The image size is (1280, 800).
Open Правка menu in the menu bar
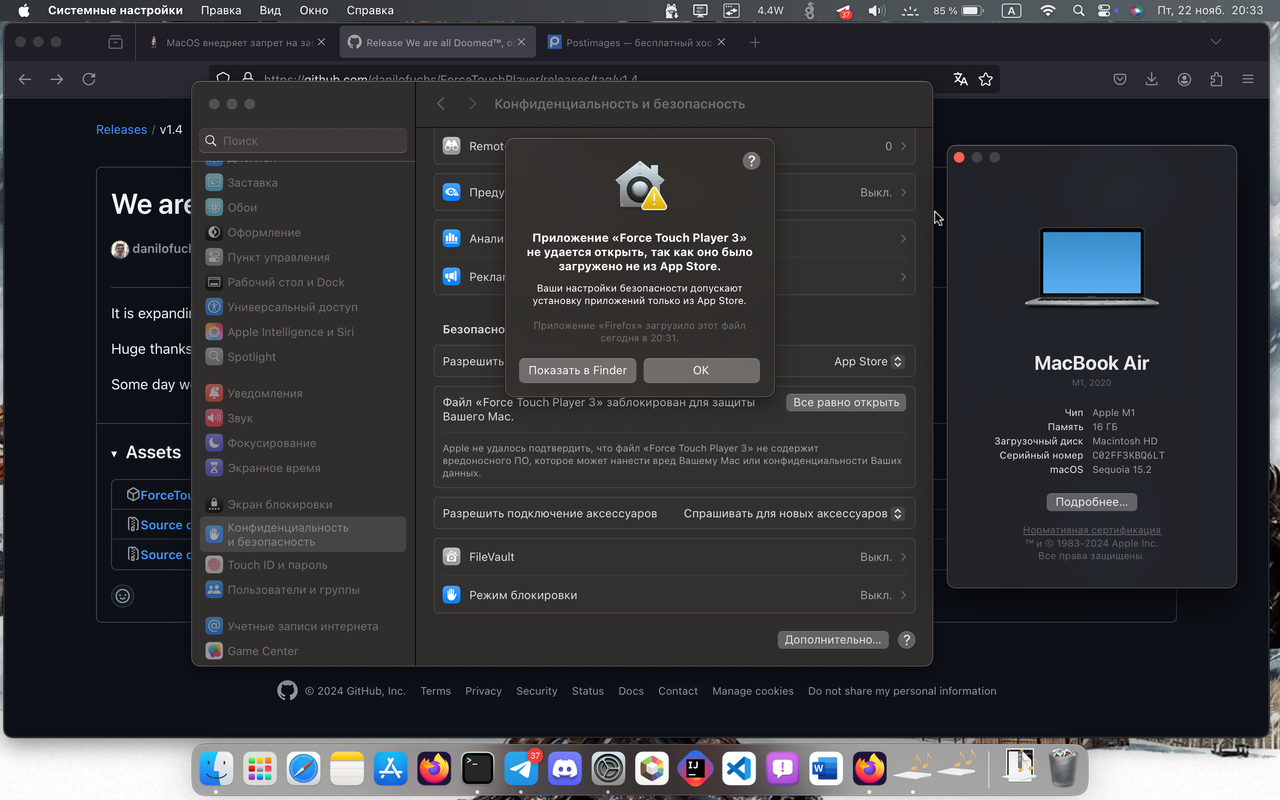tap(221, 10)
